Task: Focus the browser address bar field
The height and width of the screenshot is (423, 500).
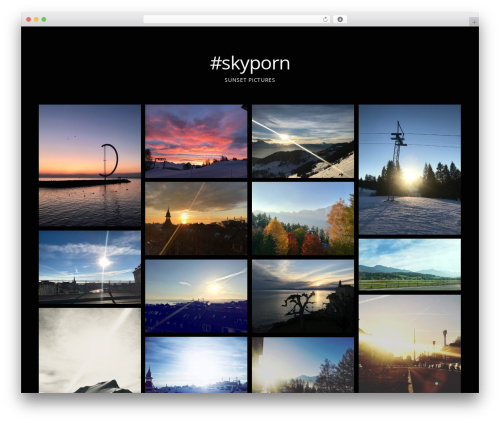Action: (x=237, y=19)
